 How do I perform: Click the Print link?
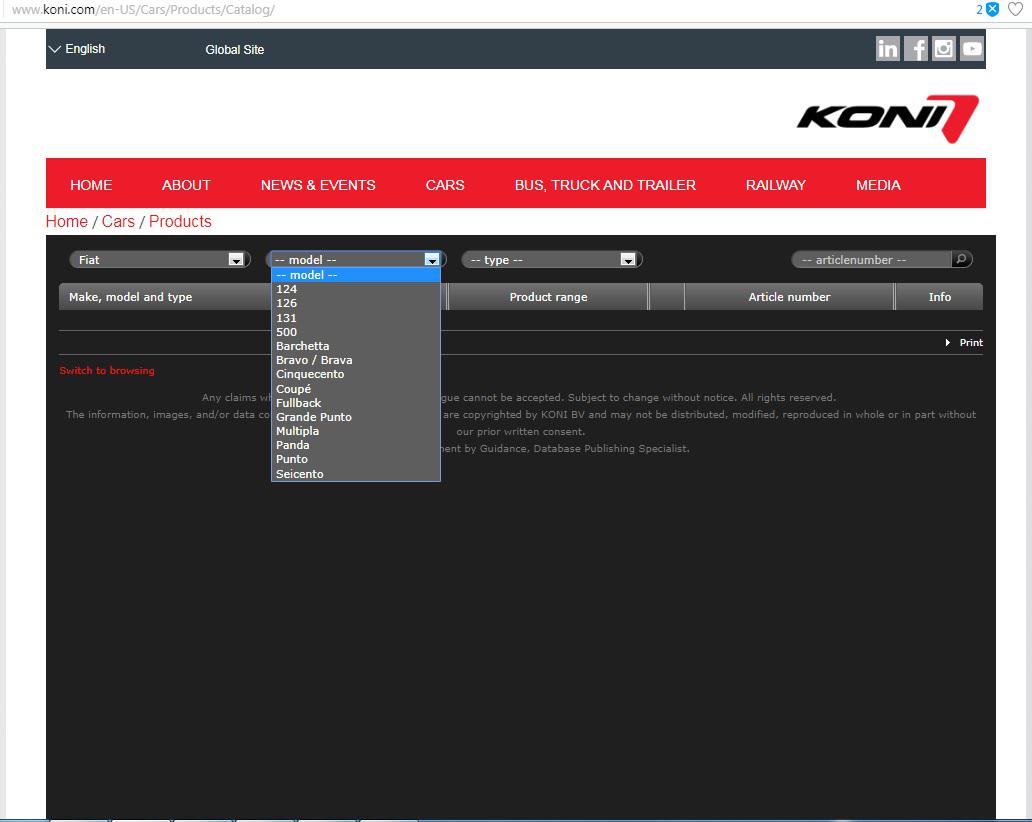coord(971,342)
